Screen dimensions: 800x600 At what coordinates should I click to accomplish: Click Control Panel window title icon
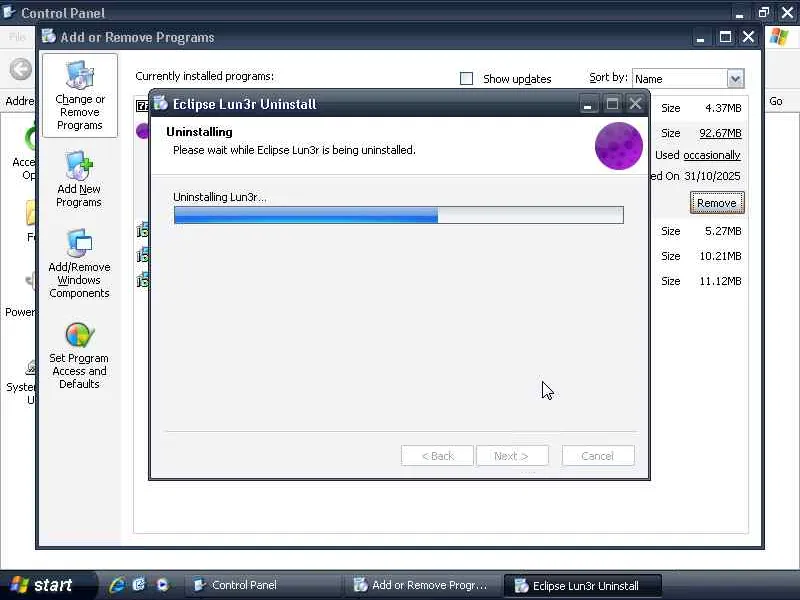(x=9, y=12)
